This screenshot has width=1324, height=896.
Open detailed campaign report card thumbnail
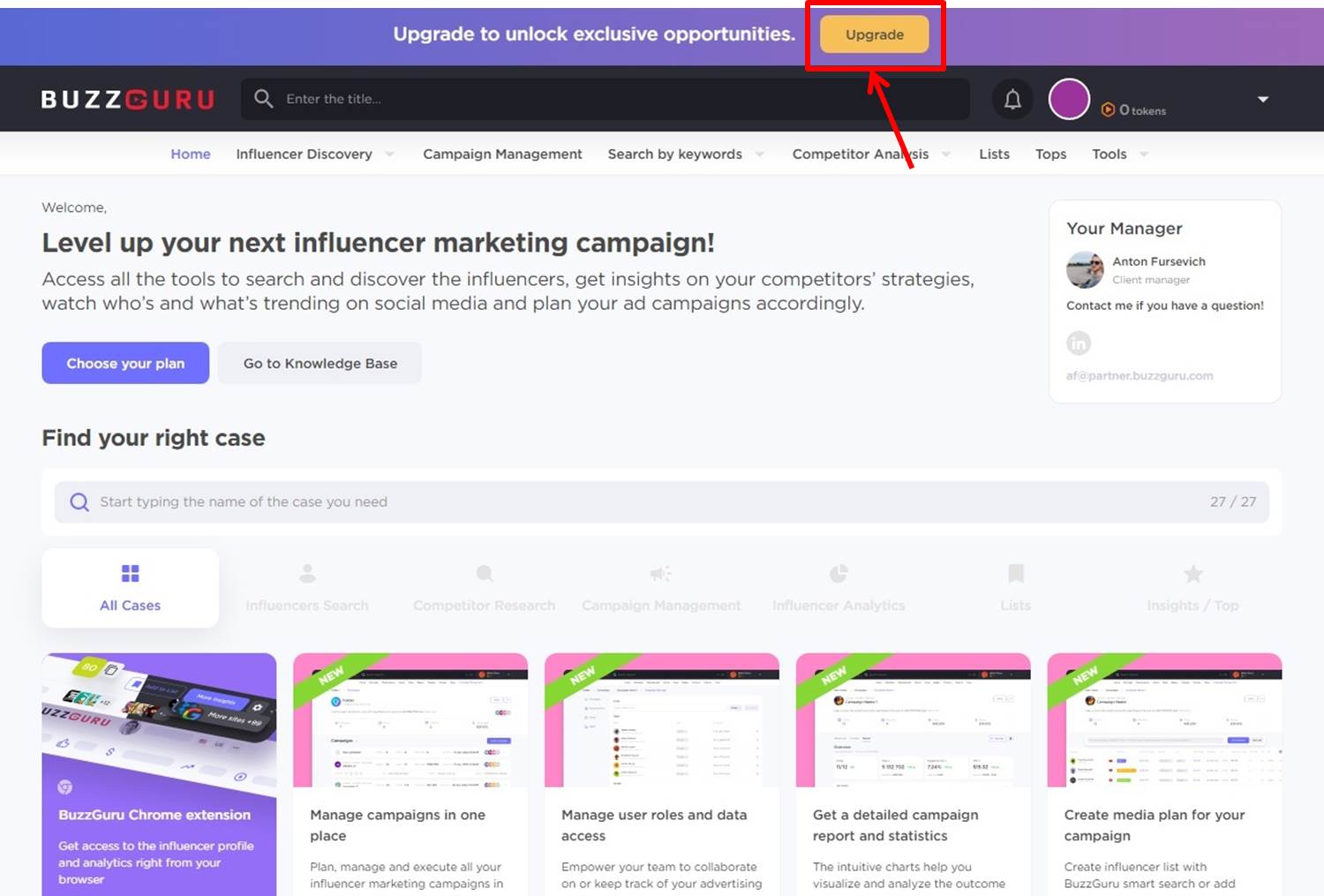coord(913,720)
